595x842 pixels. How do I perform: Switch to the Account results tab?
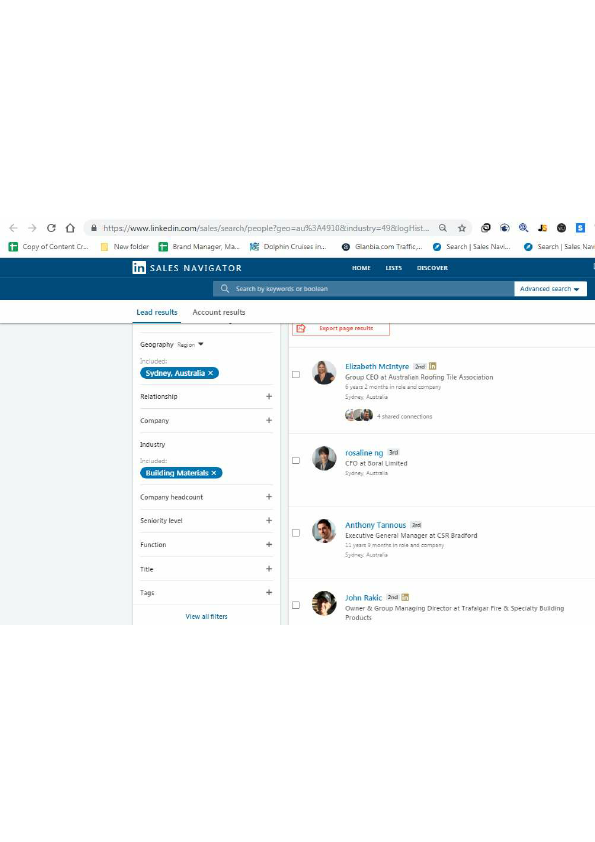[x=219, y=312]
